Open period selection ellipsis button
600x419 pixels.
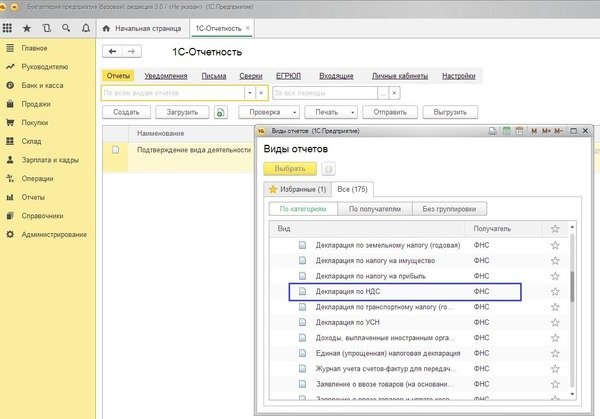(383, 93)
